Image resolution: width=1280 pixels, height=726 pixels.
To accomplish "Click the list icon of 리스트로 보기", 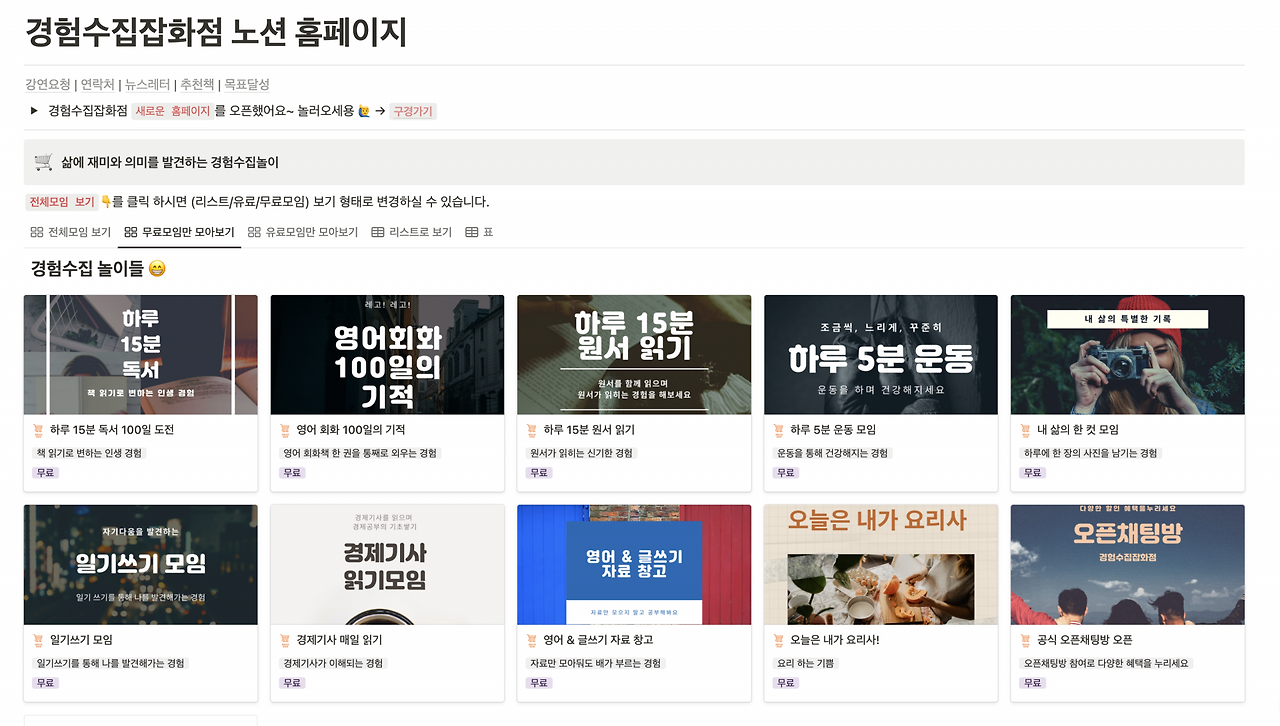I will click(378, 232).
